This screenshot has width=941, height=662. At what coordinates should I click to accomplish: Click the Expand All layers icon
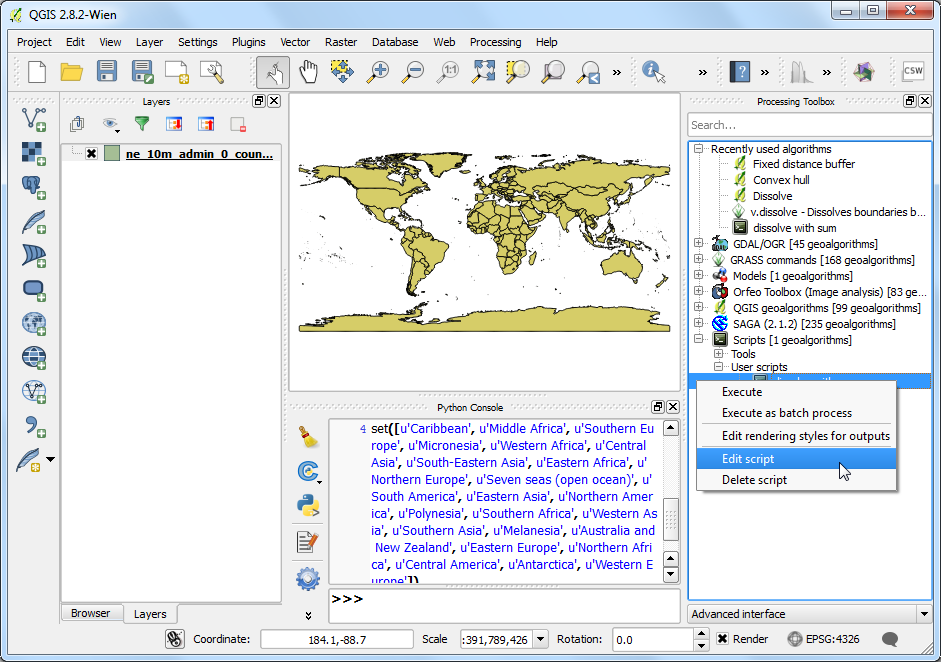(174, 124)
